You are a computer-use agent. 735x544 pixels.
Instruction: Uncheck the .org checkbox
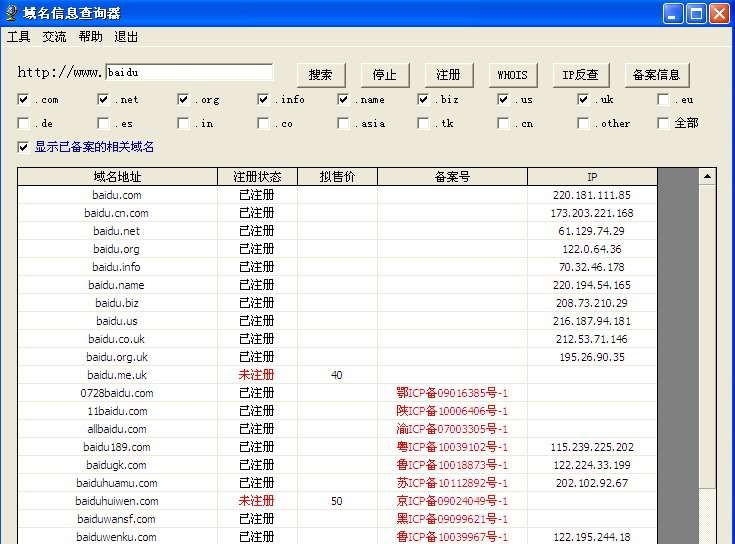tap(183, 99)
